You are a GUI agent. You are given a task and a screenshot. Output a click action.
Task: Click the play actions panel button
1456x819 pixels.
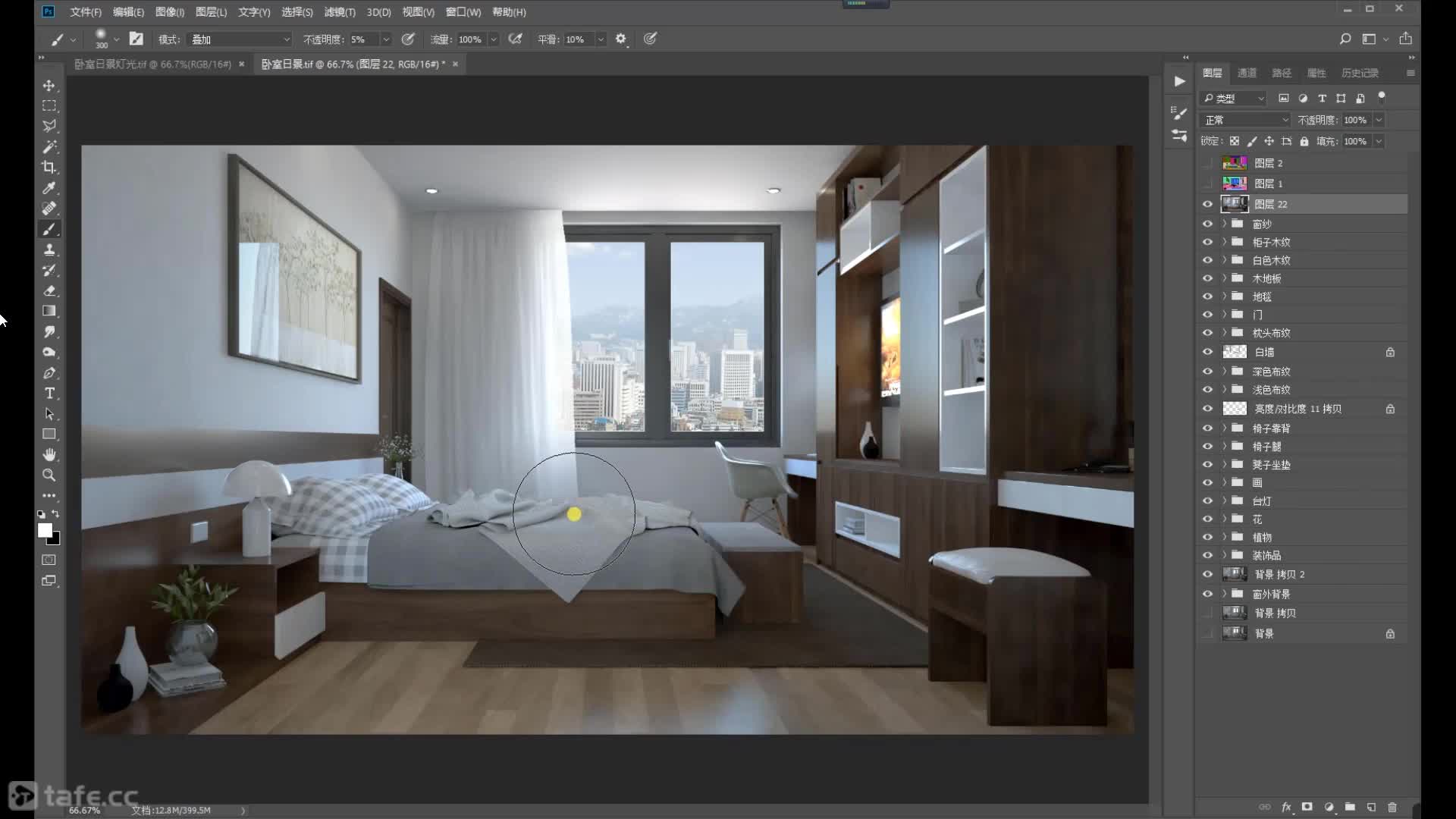[x=1179, y=81]
